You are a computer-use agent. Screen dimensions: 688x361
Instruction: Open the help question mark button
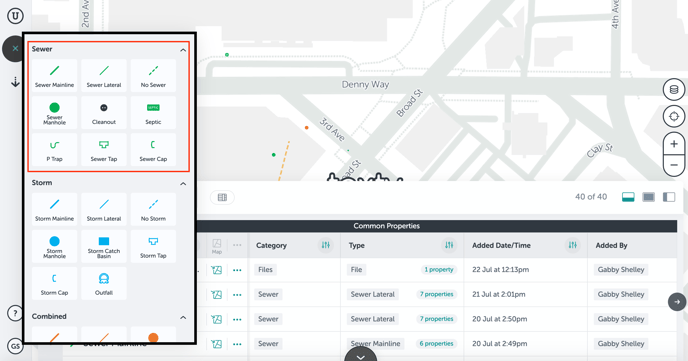[x=15, y=313]
